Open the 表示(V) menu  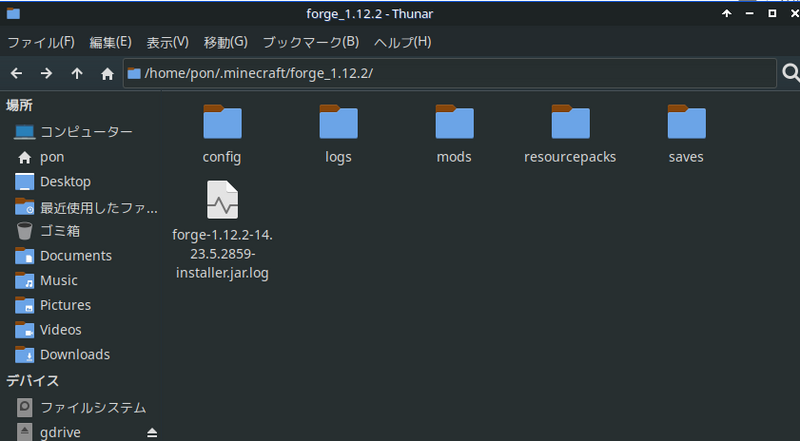pos(167,42)
